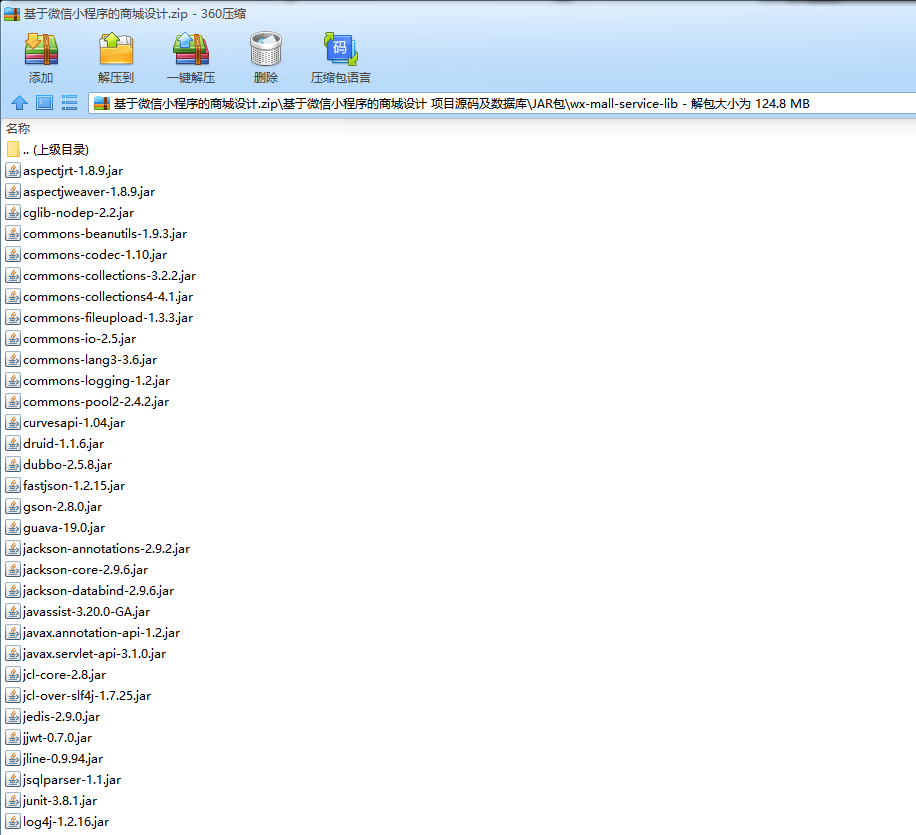Select commons-fileupload-1.3.3.jar file
Screen dimensions: 916x835
coord(100,318)
